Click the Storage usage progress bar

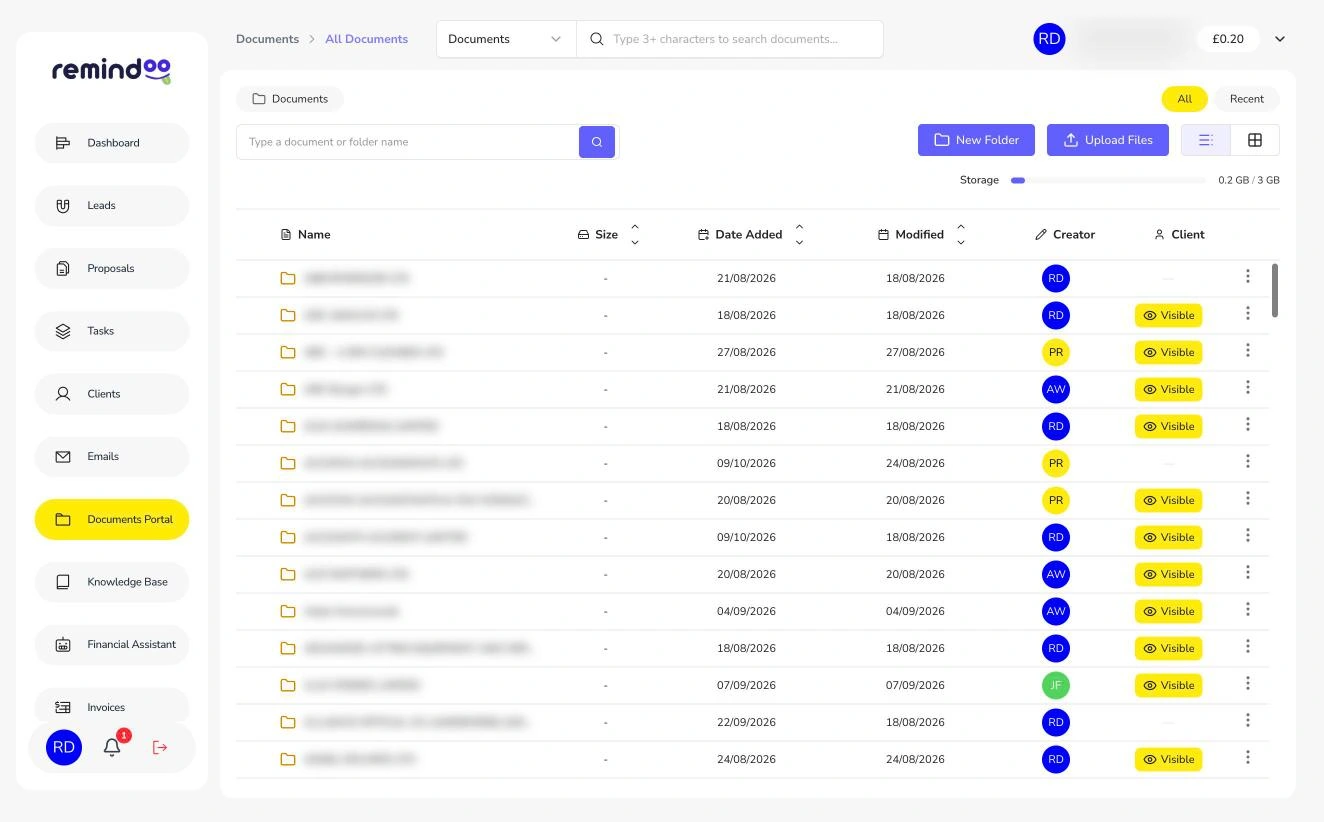click(x=1108, y=181)
